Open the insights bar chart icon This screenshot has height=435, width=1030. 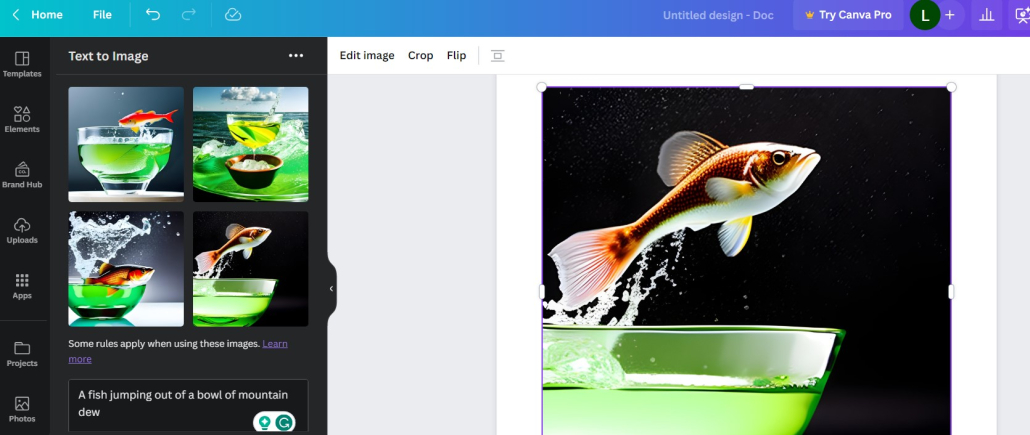(x=986, y=15)
